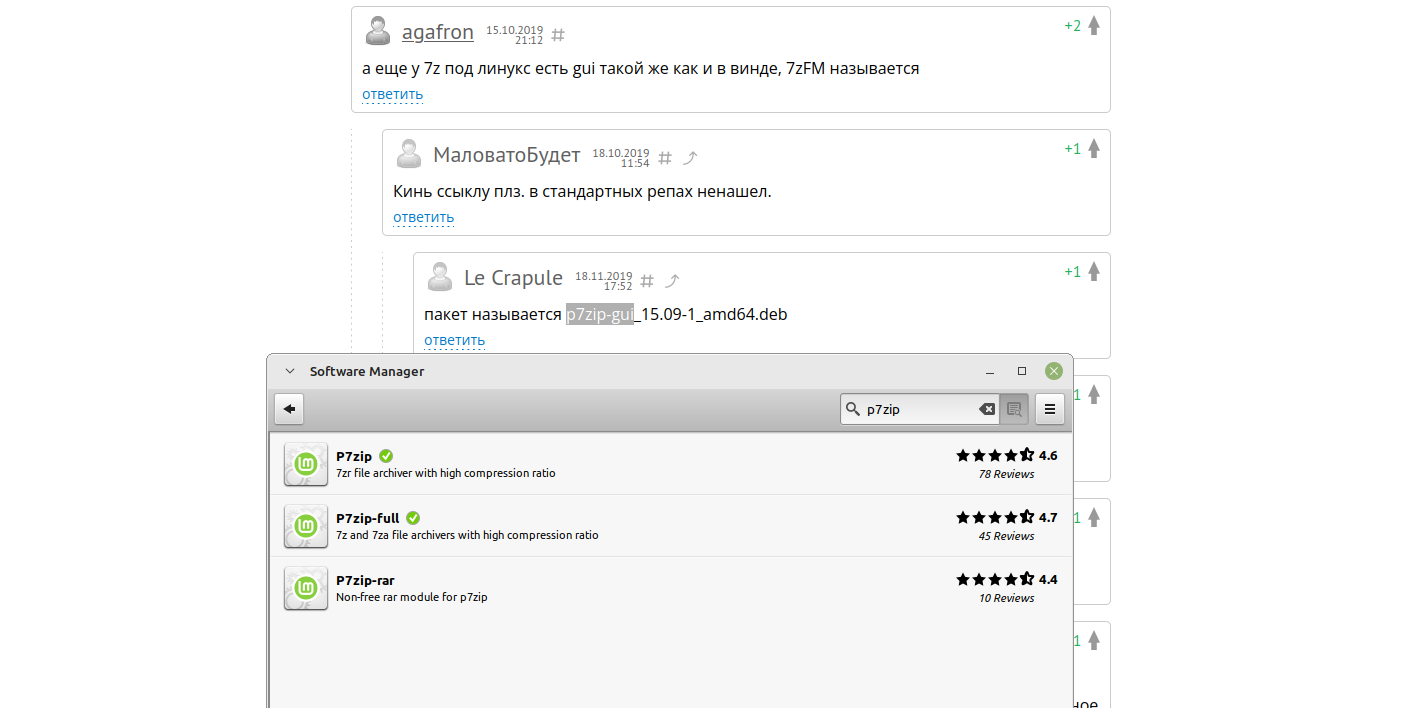The width and height of the screenshot is (1426, 708).
Task: Upvote agafron's comment
Action: pos(1094,26)
